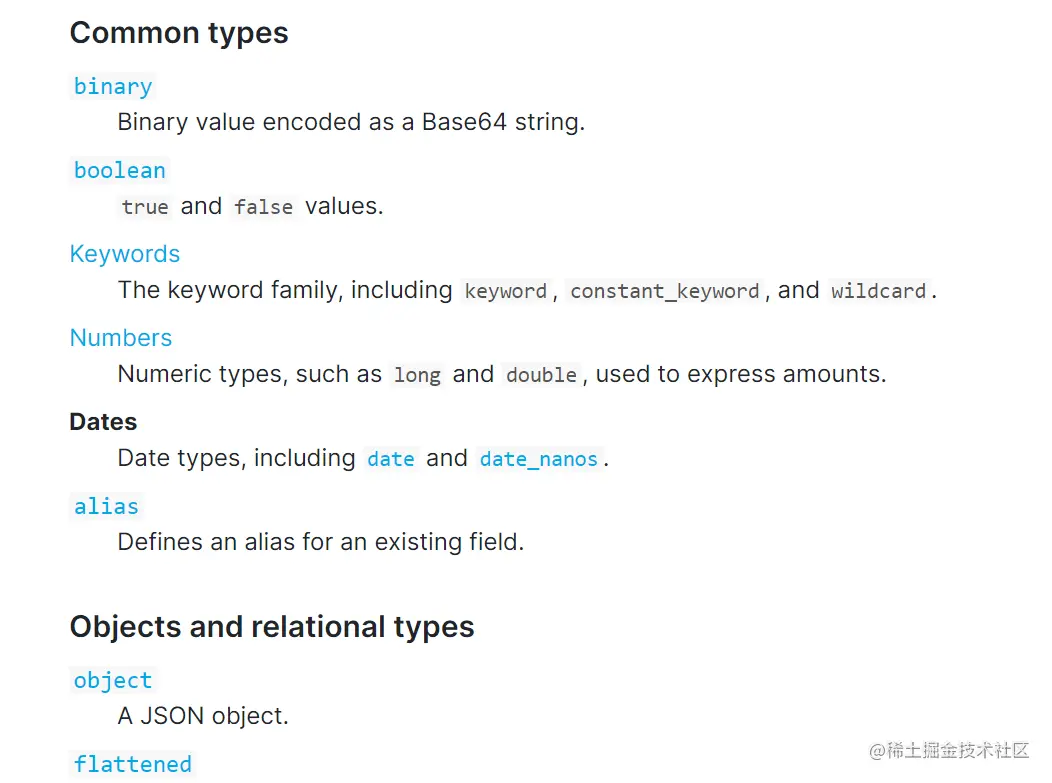
Task: Follow the object type link
Action: tap(113, 680)
